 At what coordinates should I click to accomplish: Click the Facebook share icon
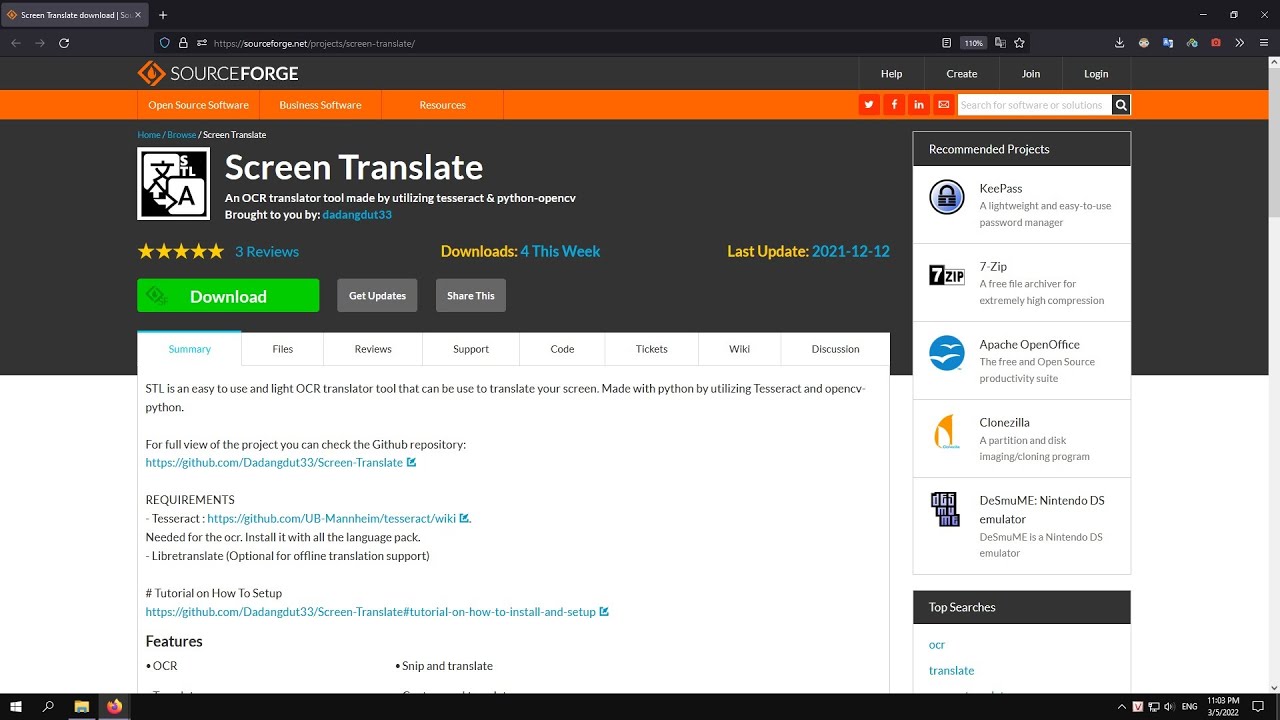coord(894,105)
